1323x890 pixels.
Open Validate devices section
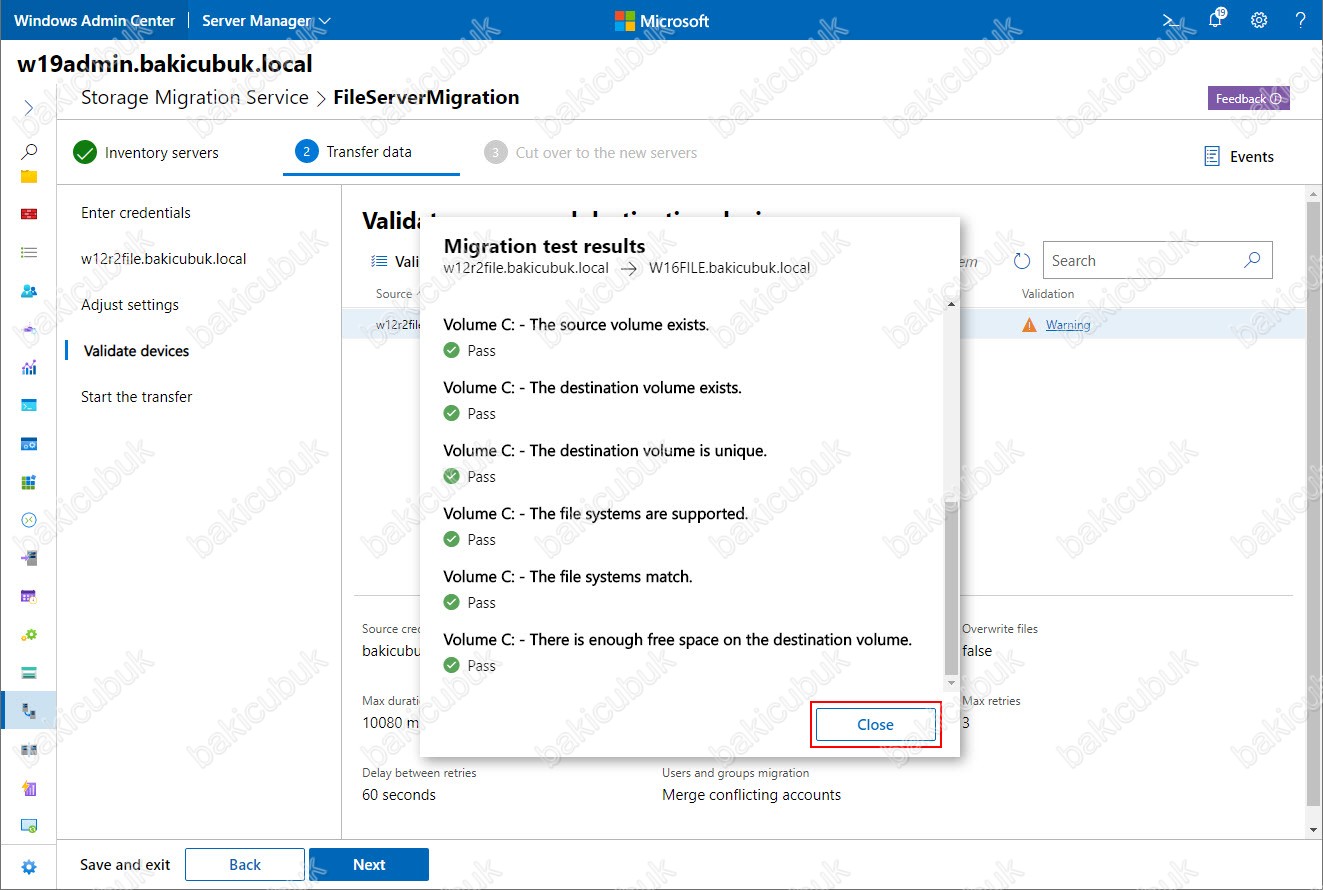pyautogui.click(x=136, y=351)
